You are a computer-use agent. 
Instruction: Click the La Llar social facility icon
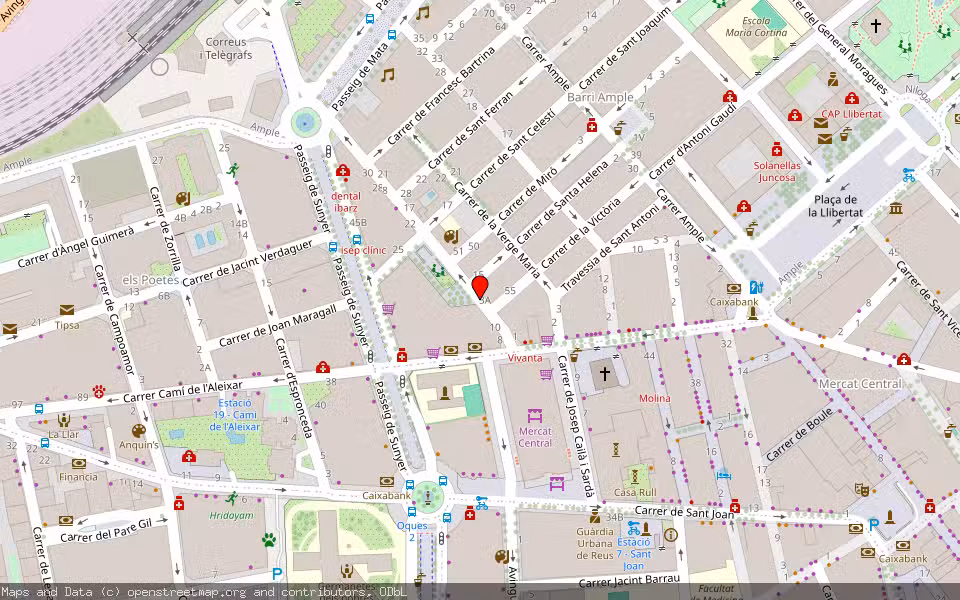point(64,420)
